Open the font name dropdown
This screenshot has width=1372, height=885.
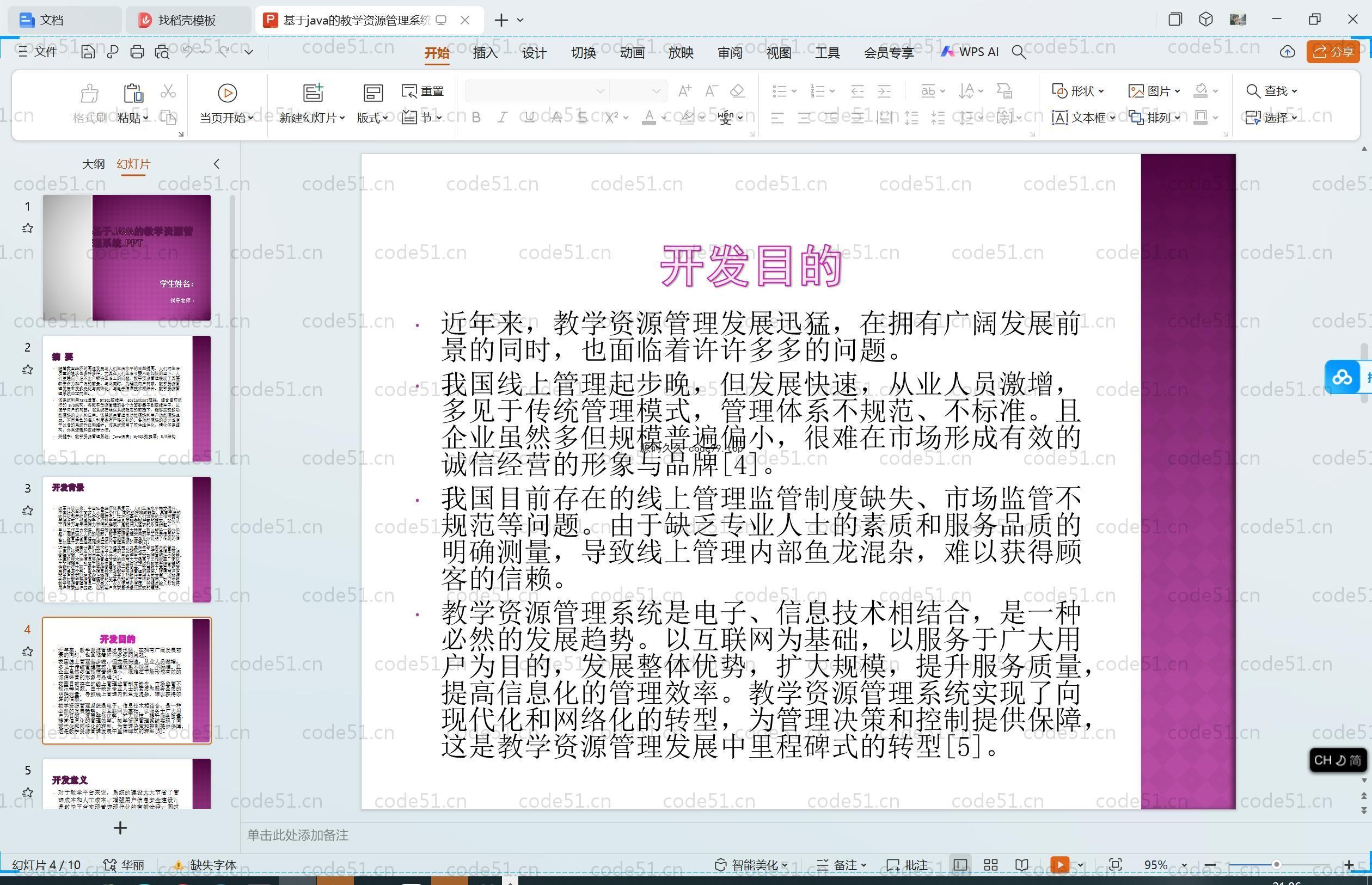coord(600,91)
